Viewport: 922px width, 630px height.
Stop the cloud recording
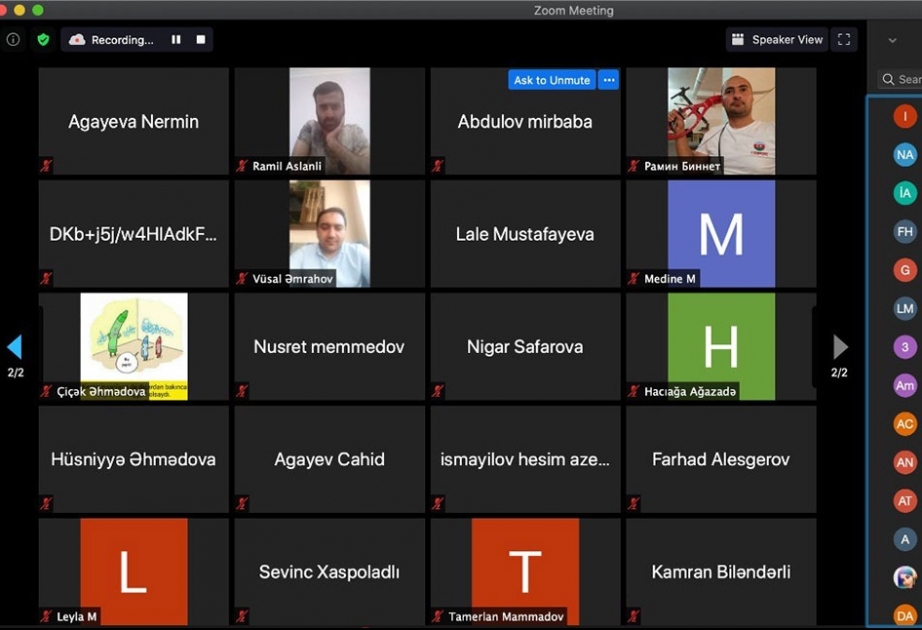[x=201, y=39]
